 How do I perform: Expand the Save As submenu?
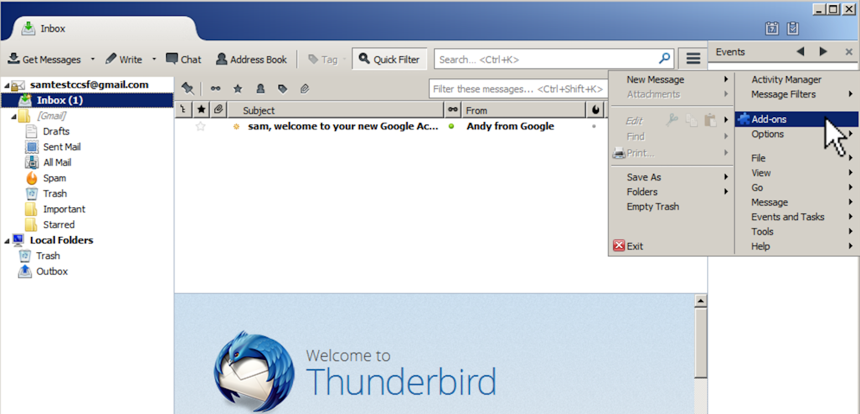tap(671, 177)
